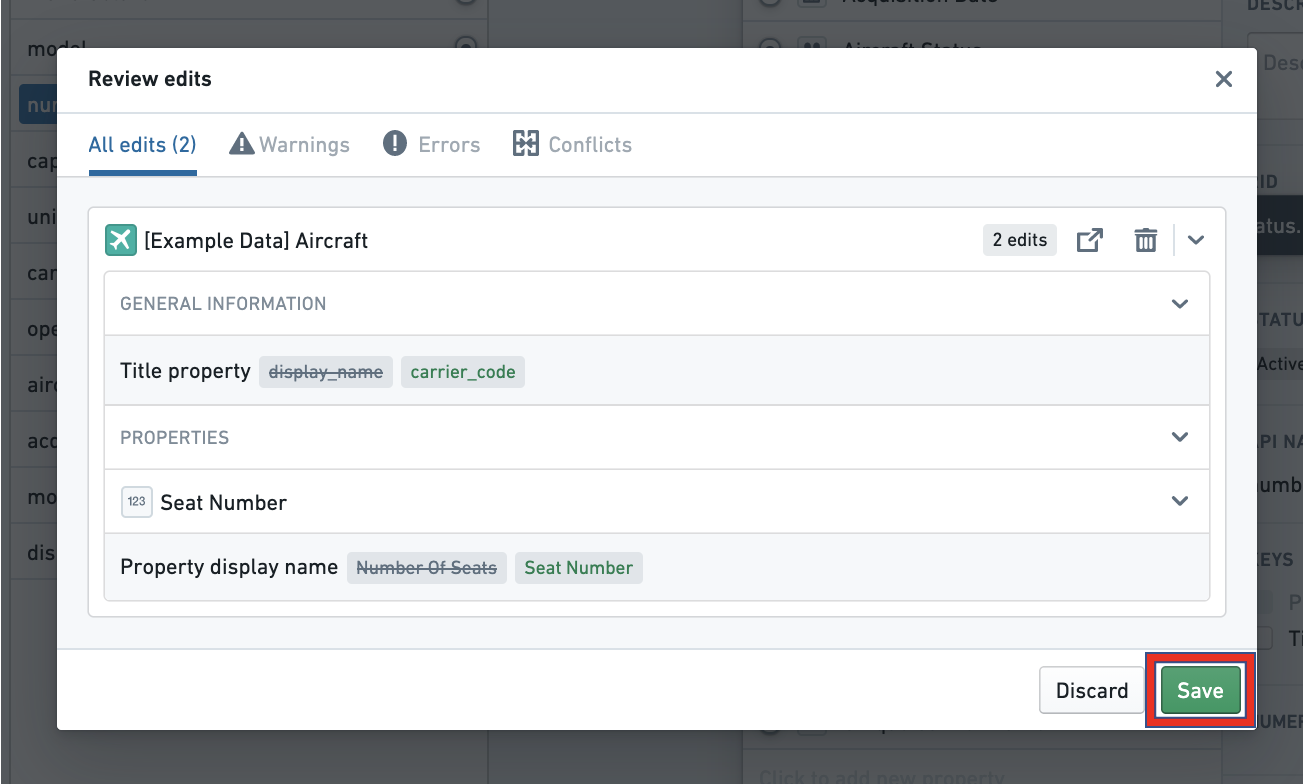This screenshot has height=784, width=1304.
Task: Click the Seat Number new value tag
Action: [x=579, y=568]
